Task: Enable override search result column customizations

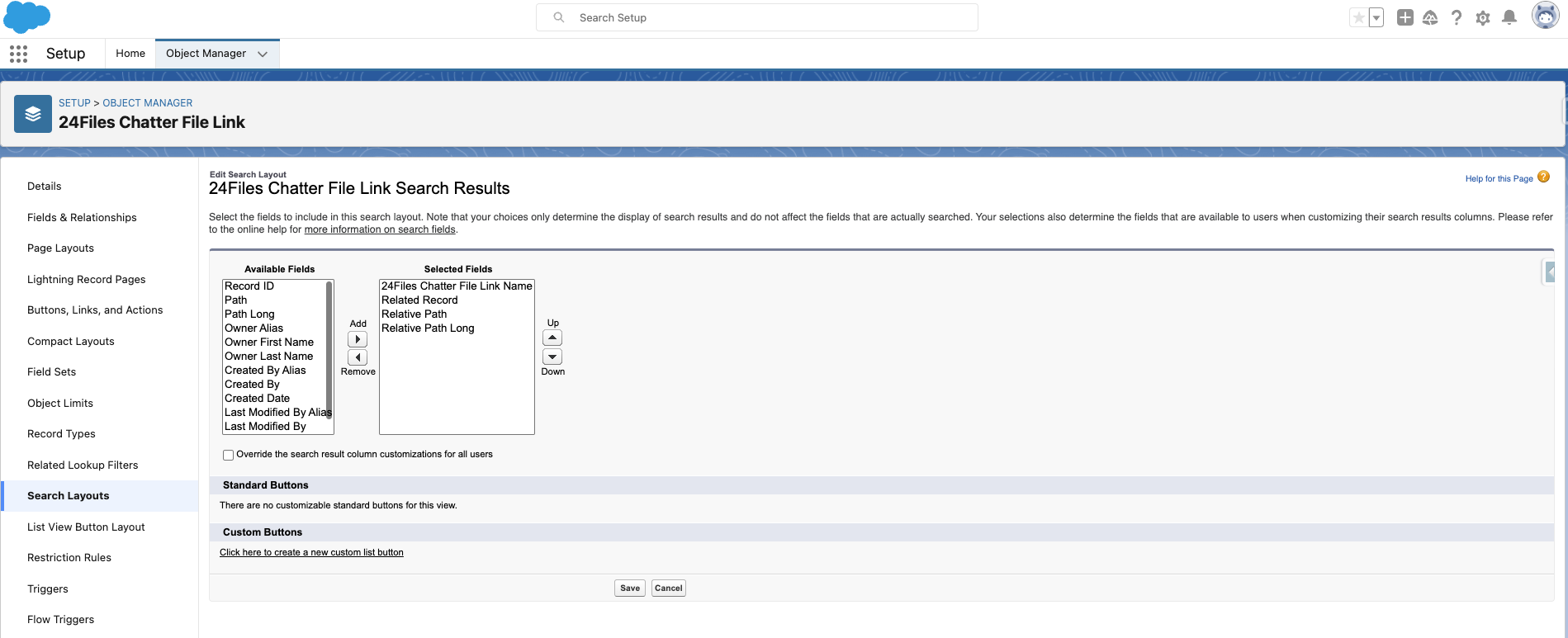Action: click(x=228, y=455)
